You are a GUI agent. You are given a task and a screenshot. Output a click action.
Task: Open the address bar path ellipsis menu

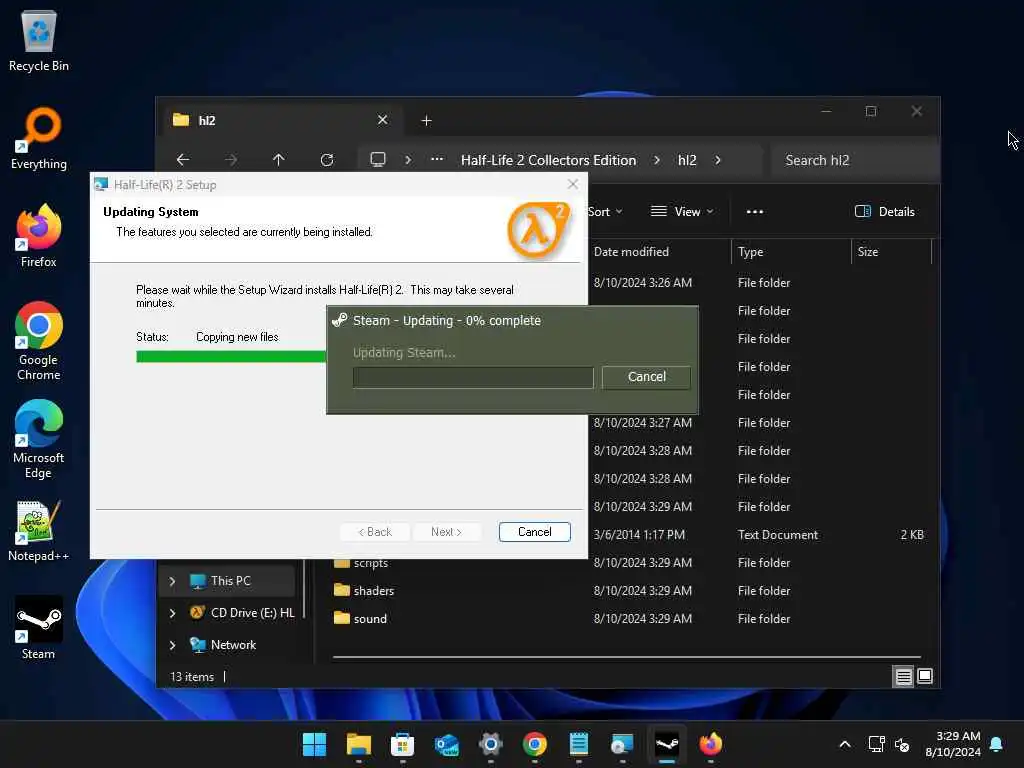[437, 160]
